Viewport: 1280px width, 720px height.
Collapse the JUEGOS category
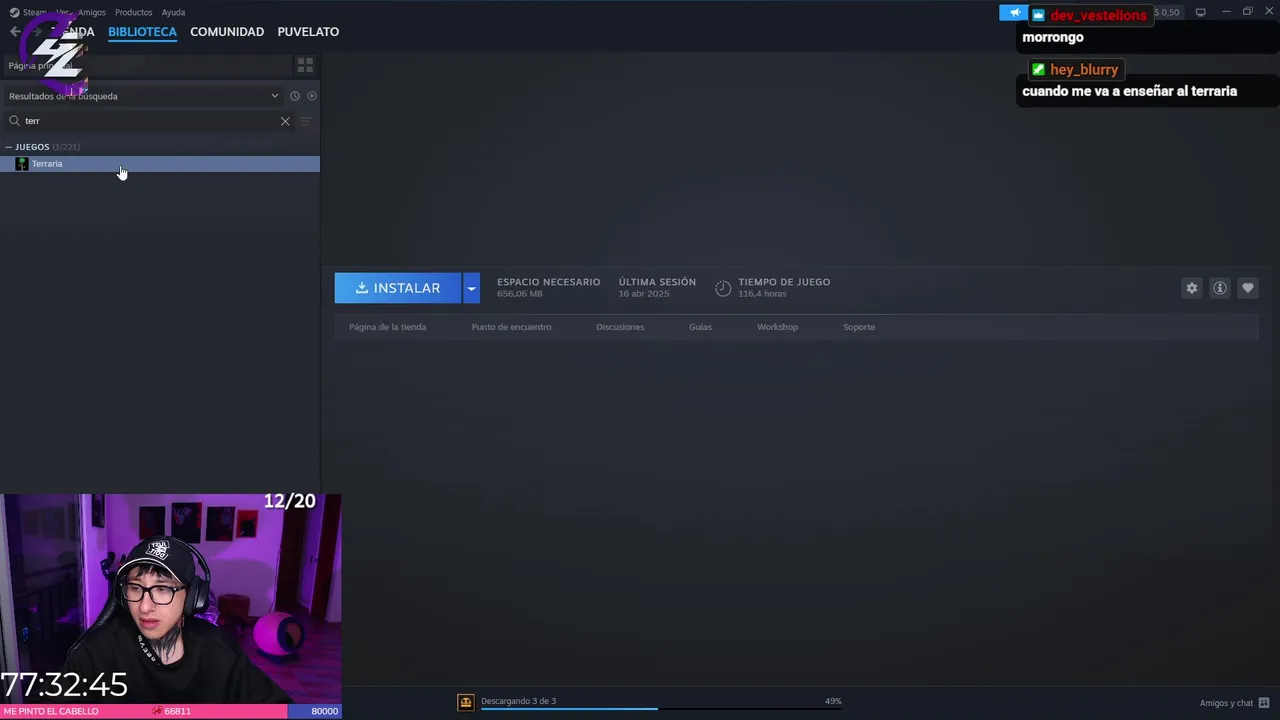pyautogui.click(x=8, y=147)
